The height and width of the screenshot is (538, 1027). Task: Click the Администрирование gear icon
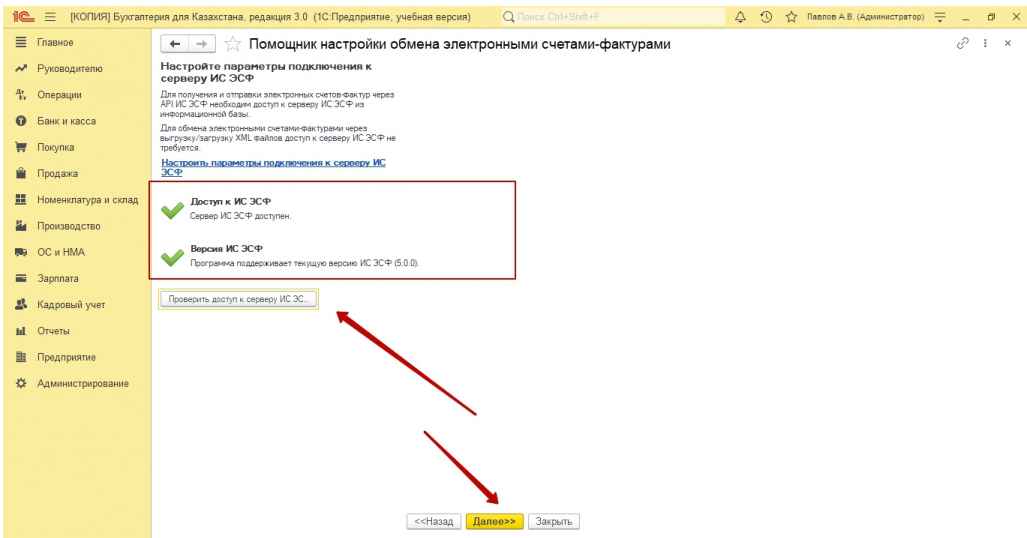tap(21, 383)
